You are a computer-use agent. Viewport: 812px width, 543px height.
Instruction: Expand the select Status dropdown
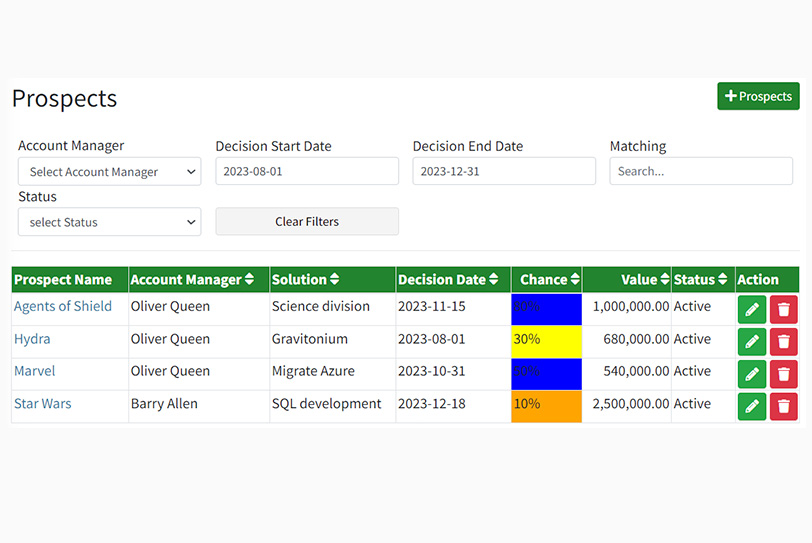tap(109, 222)
